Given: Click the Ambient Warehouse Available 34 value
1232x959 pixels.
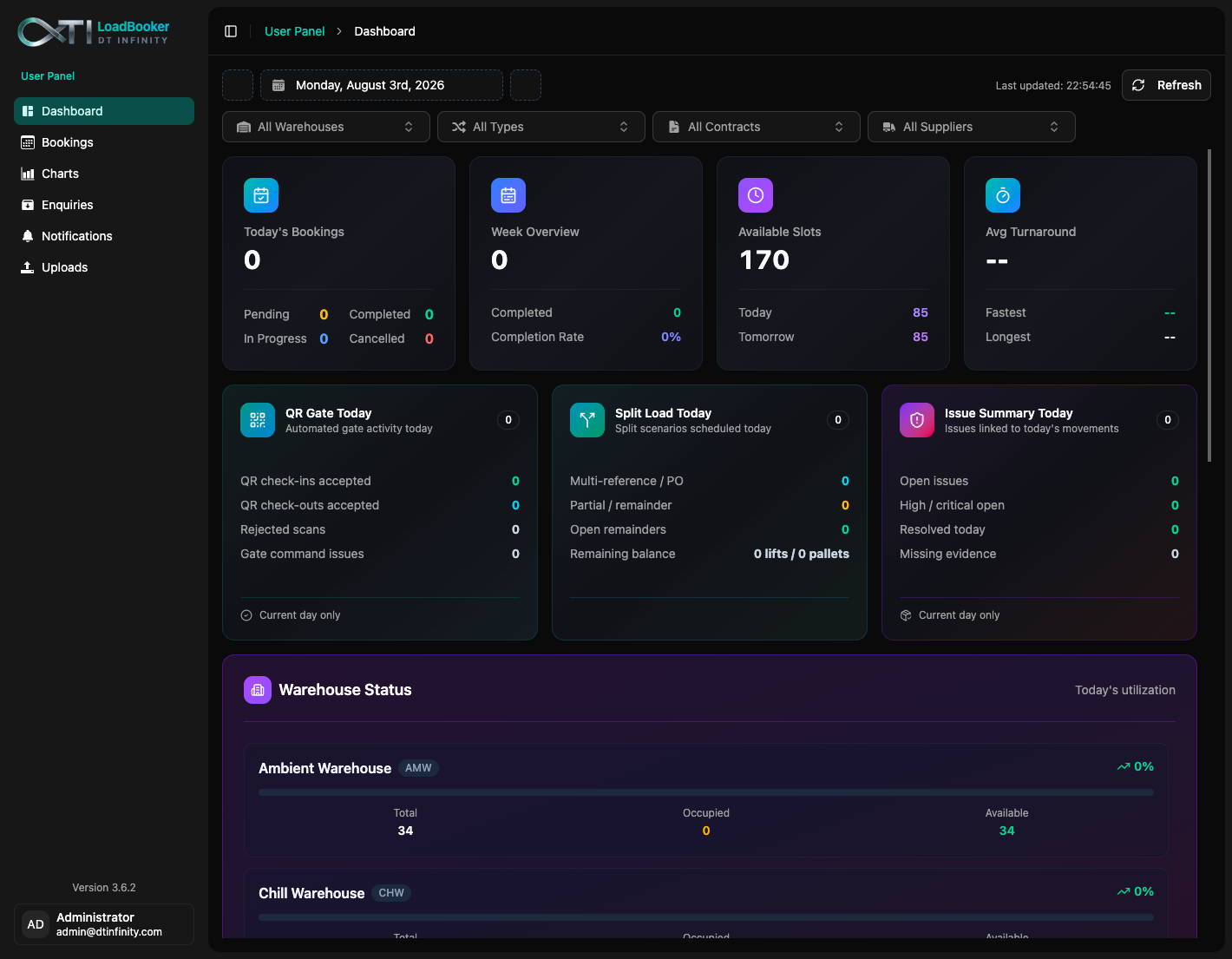Looking at the screenshot, I should 1006,831.
